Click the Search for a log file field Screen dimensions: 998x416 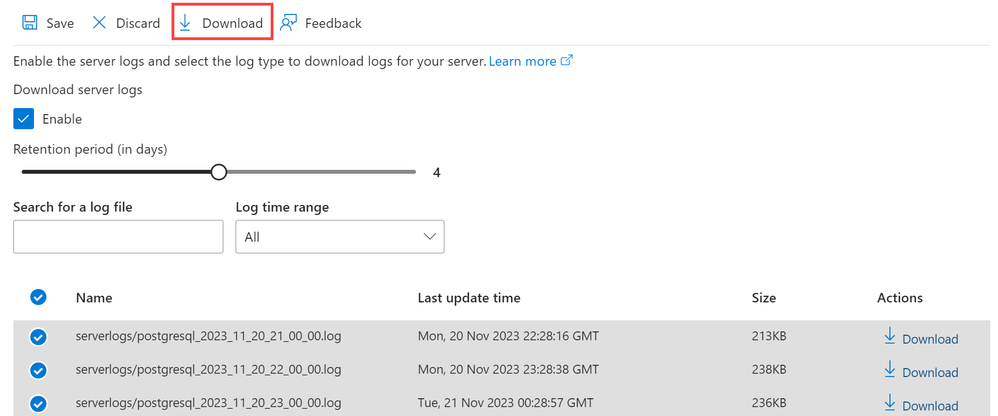pos(118,237)
